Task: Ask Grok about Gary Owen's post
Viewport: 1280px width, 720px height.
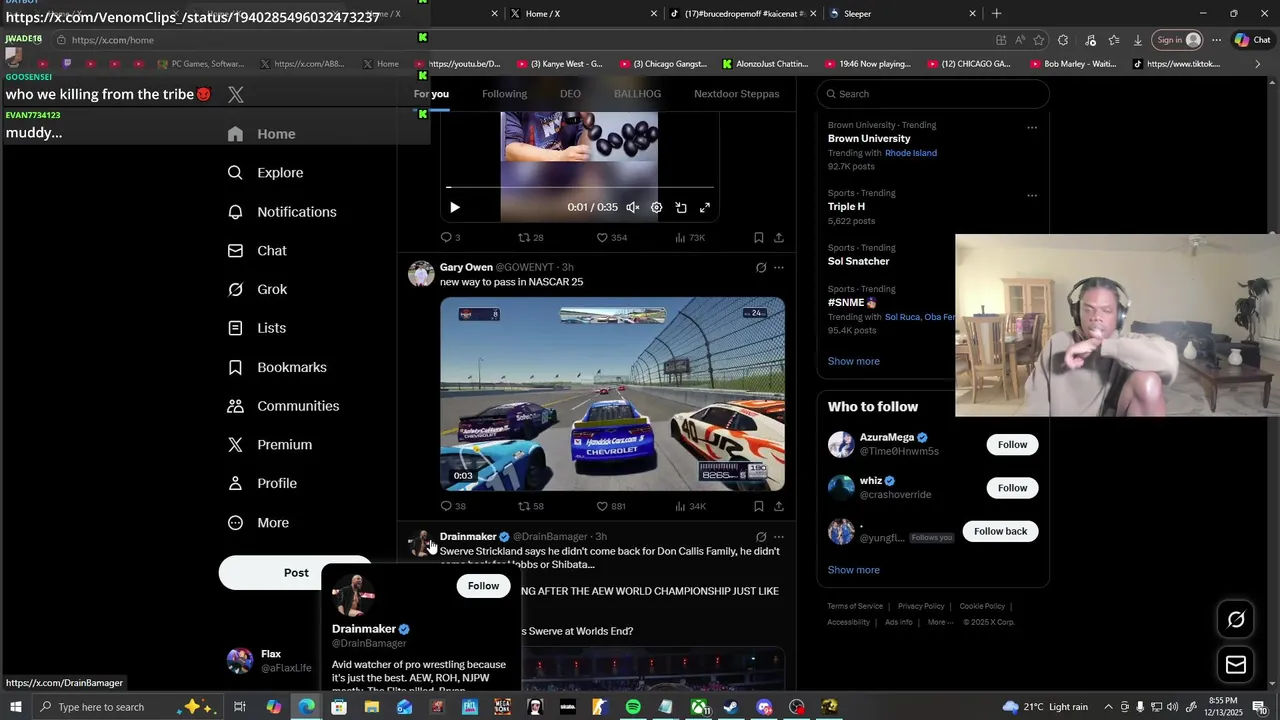Action: [x=761, y=268]
